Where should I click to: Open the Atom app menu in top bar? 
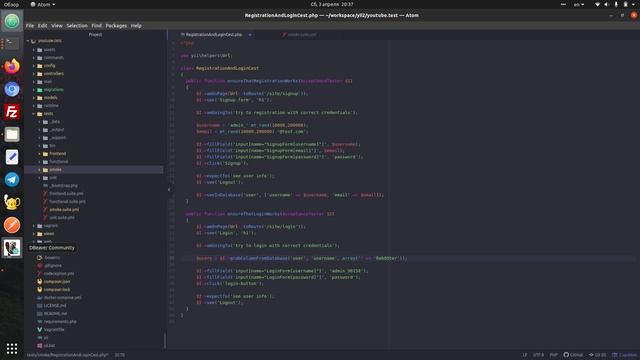[x=43, y=4]
